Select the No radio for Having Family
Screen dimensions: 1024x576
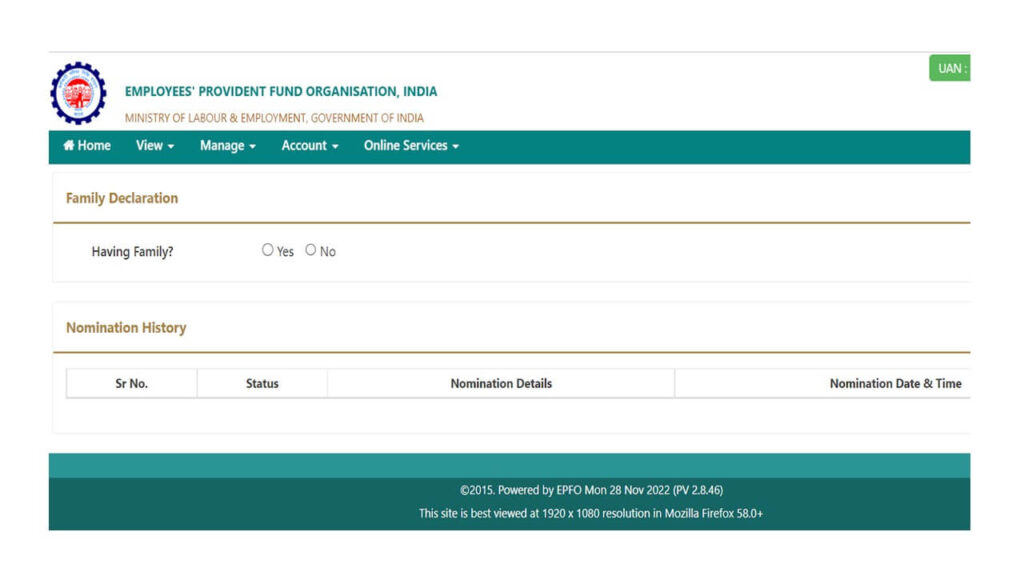311,249
